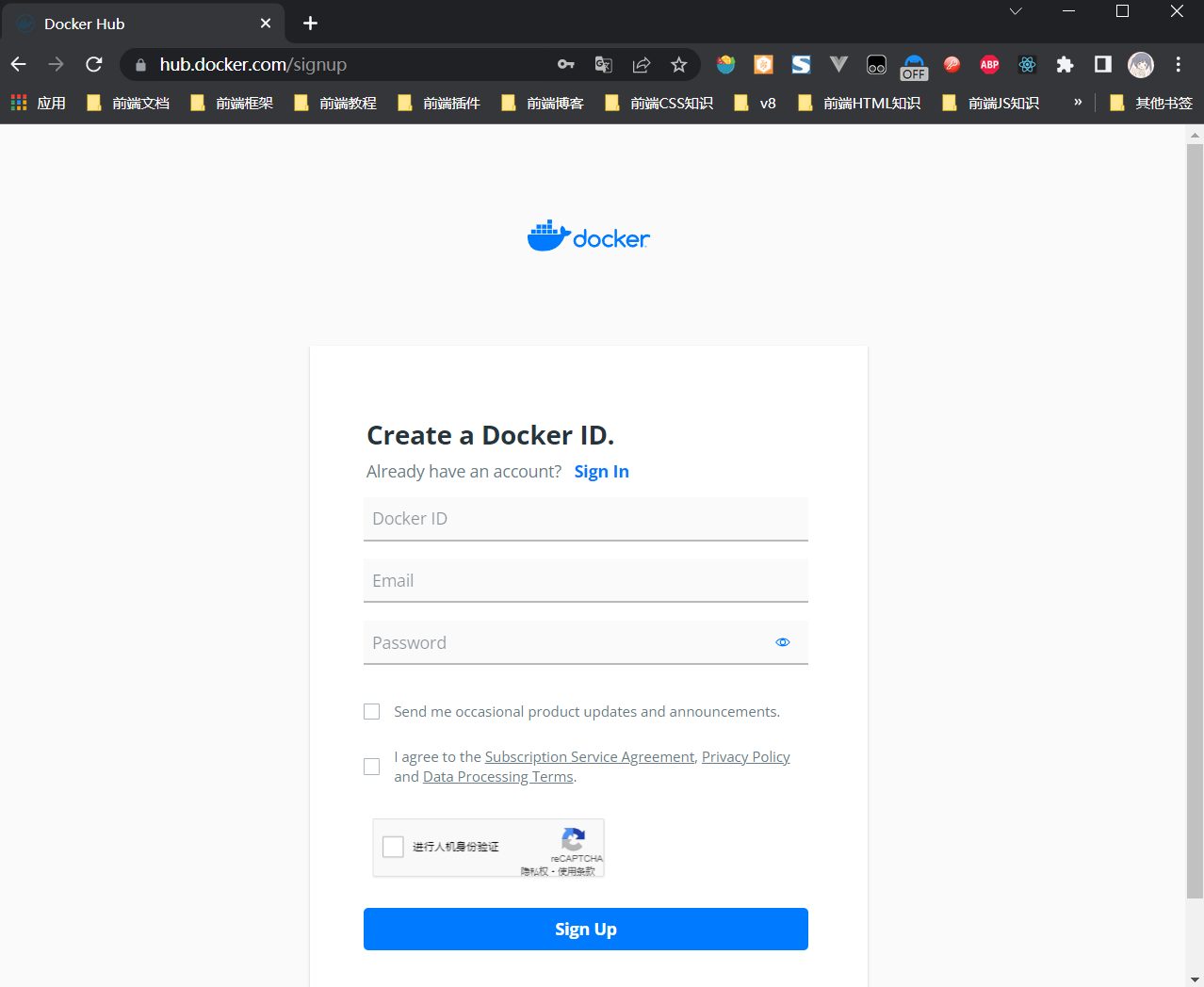Click the Docker logo
Viewport: 1204px width, 987px height.
pos(588,236)
